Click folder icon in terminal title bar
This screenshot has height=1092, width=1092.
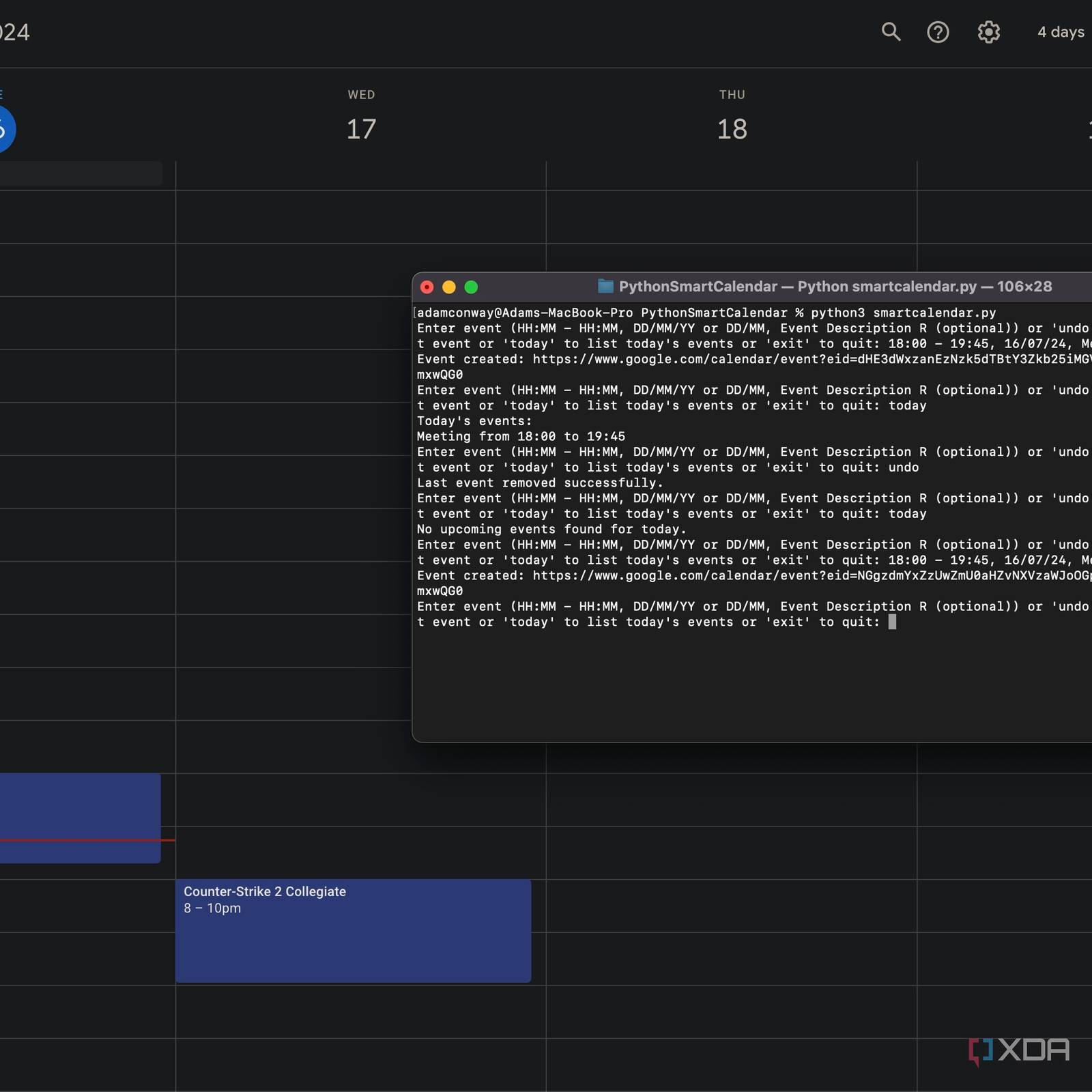pos(605,287)
